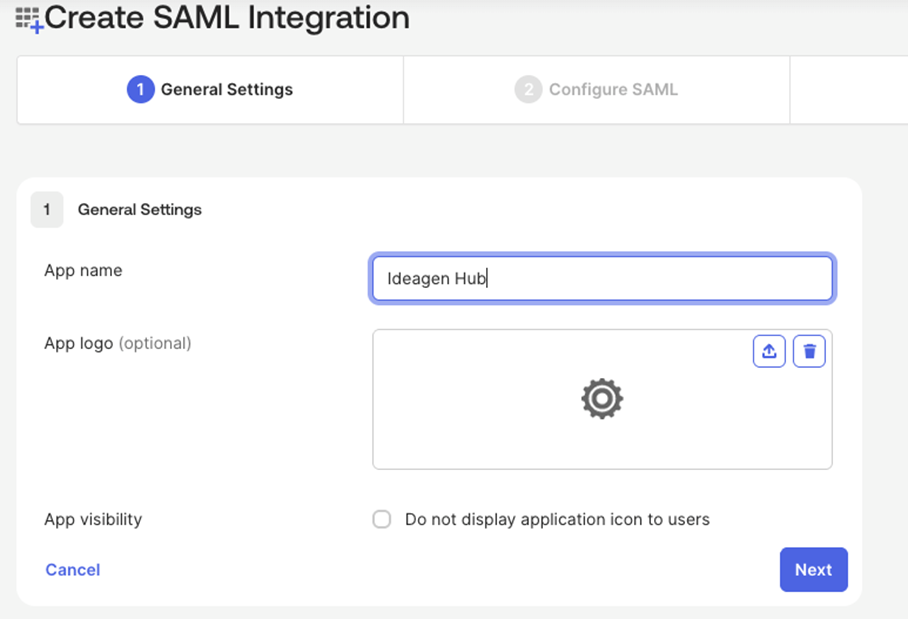Click the section number 1 badge
This screenshot has height=619, width=908.
47,210
